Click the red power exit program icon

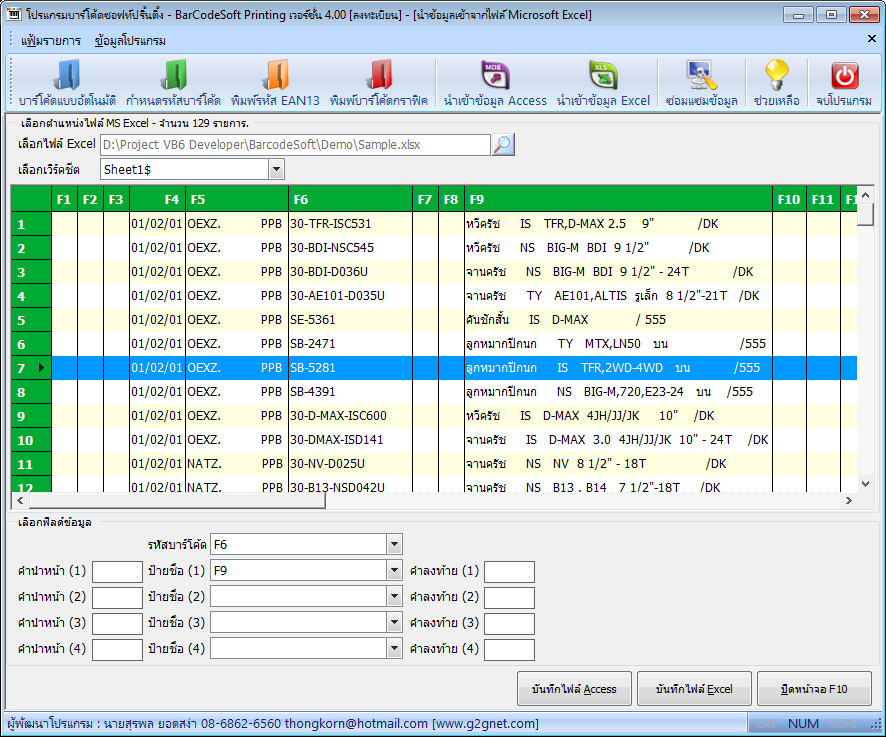point(844,76)
